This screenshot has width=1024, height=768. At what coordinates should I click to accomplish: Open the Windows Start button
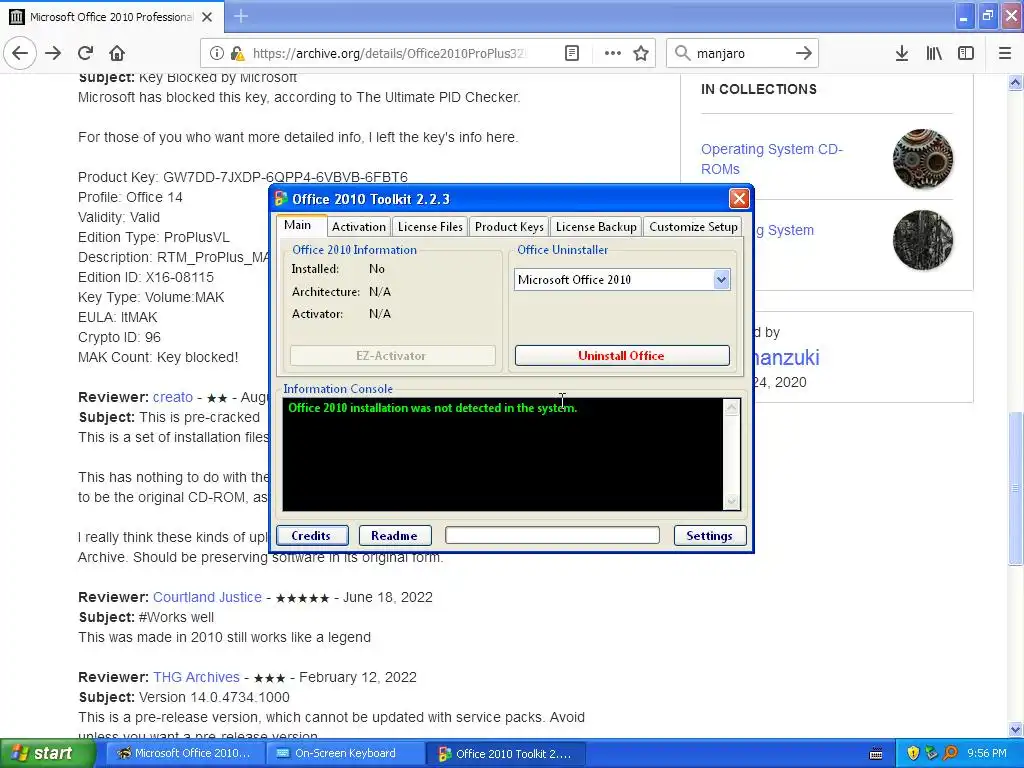click(x=47, y=754)
